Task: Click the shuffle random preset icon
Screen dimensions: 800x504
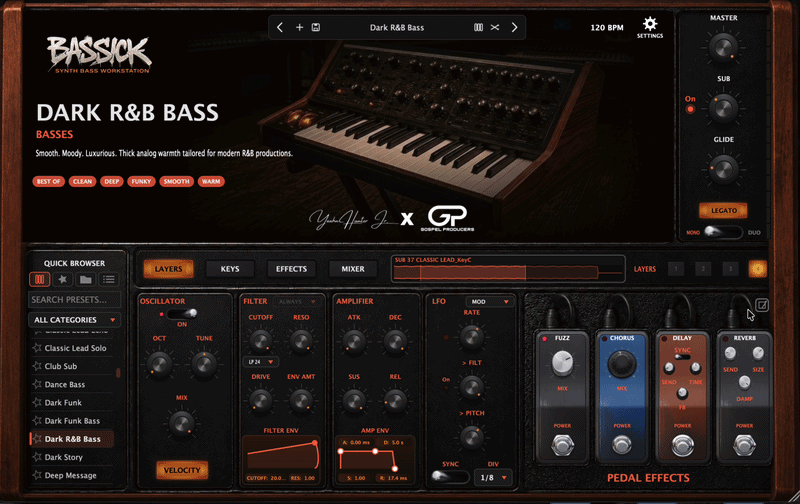Action: point(495,28)
